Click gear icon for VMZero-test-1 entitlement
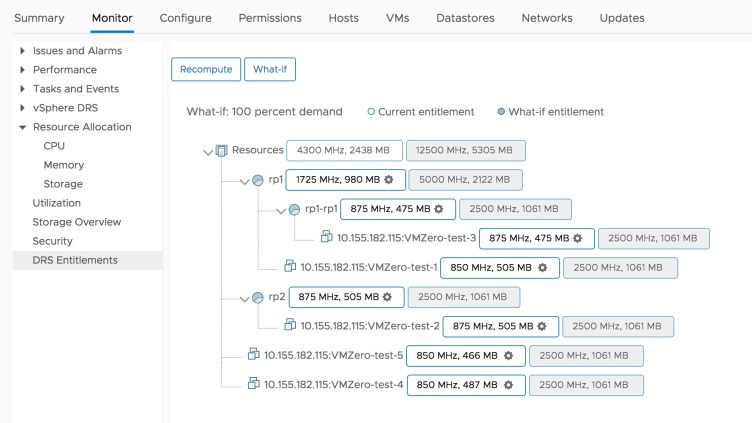752x423 pixels. (x=542, y=267)
